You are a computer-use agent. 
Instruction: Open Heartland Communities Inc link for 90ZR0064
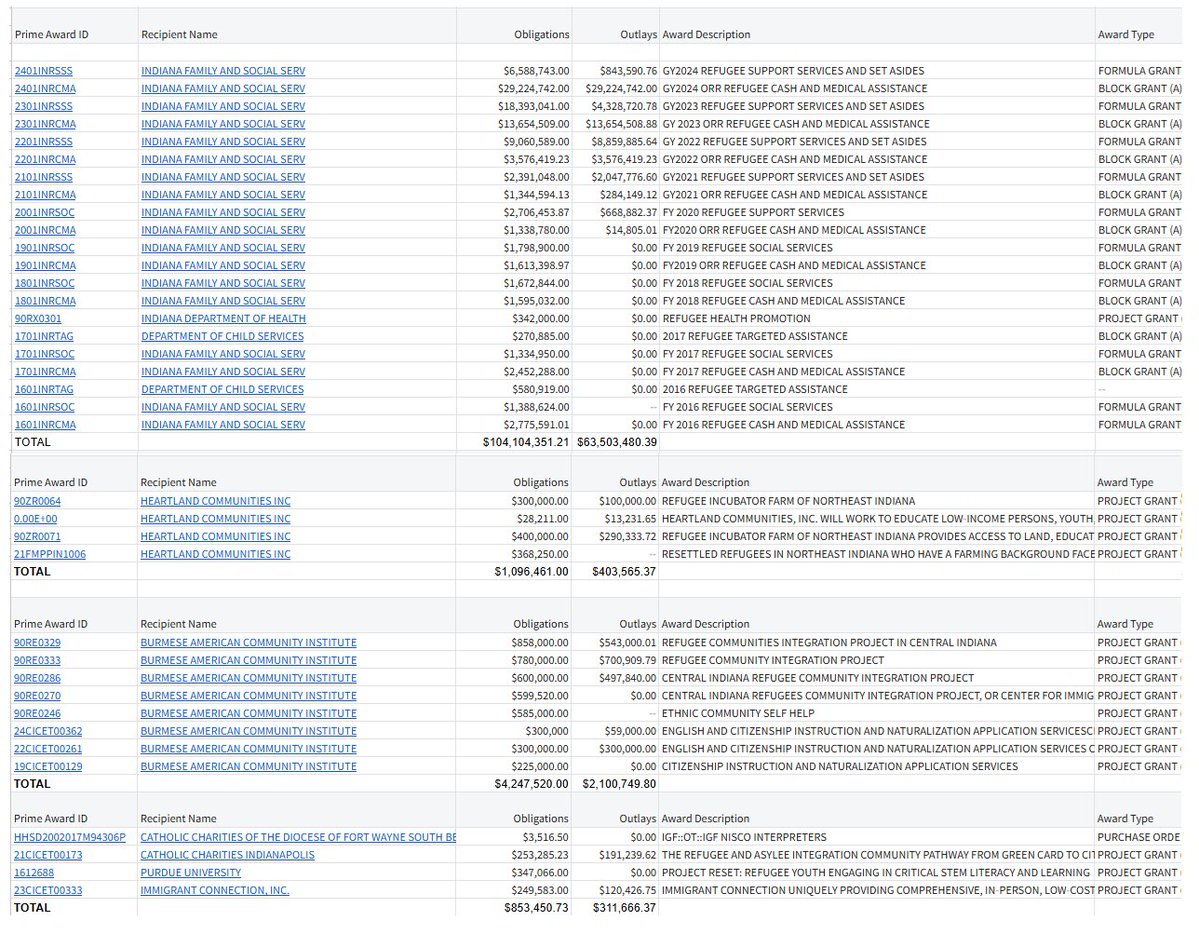tap(216, 501)
